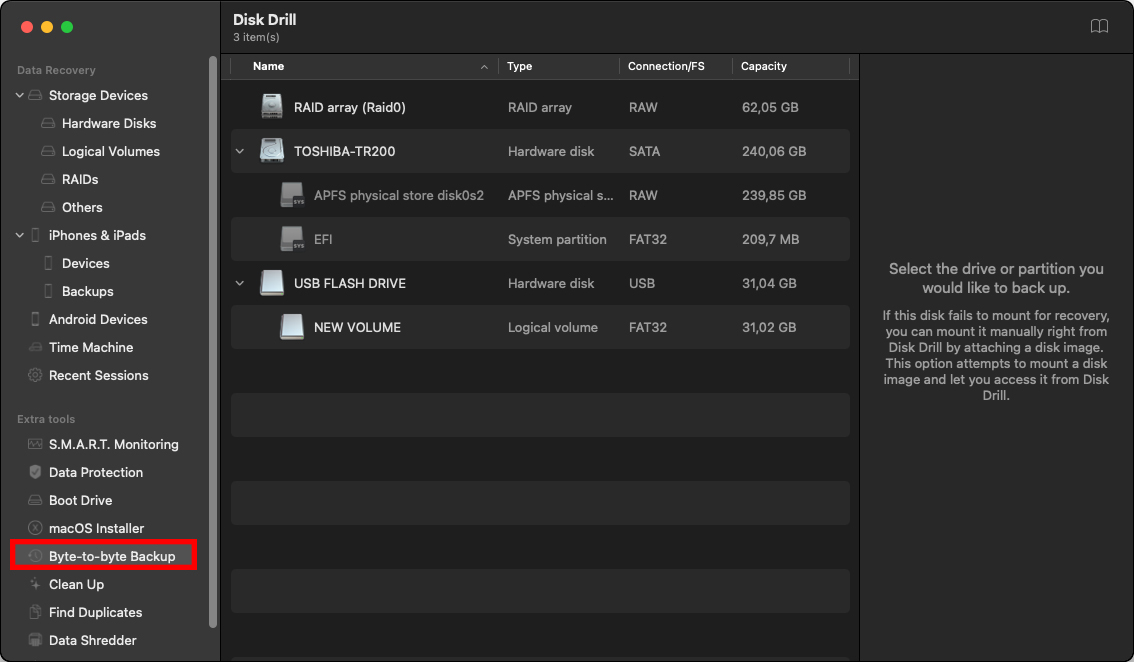The height and width of the screenshot is (662, 1134).
Task: Click the Clean Up sparkle icon
Action: pyautogui.click(x=35, y=584)
